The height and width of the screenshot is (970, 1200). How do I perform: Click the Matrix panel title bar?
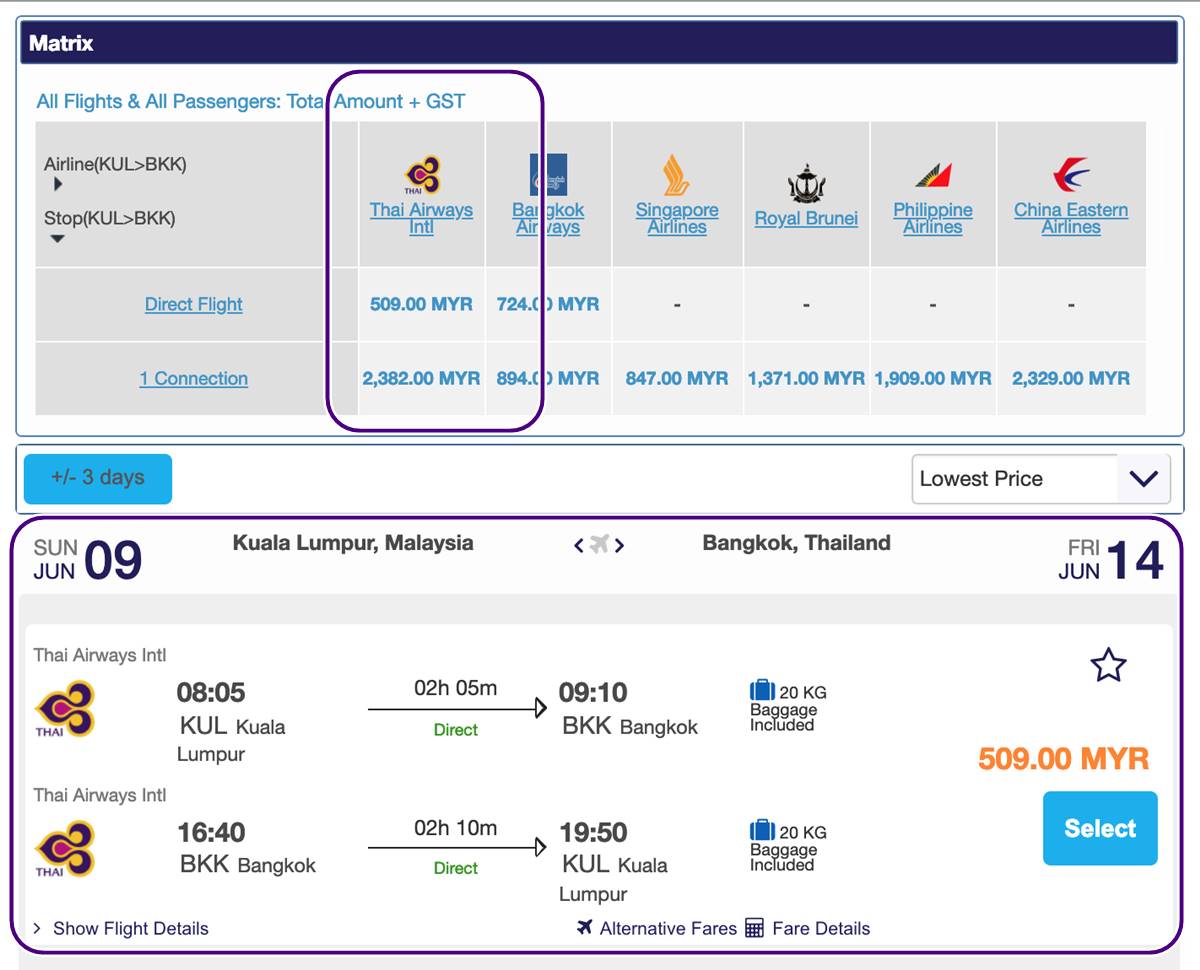598,43
